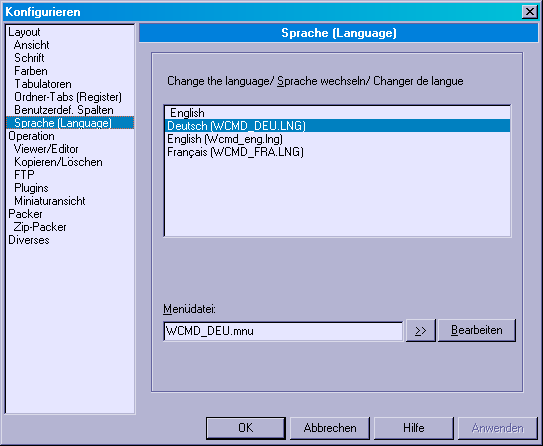Image resolution: width=543 pixels, height=446 pixels.
Task: Open help via the Hilfe button
Action: tap(414, 428)
